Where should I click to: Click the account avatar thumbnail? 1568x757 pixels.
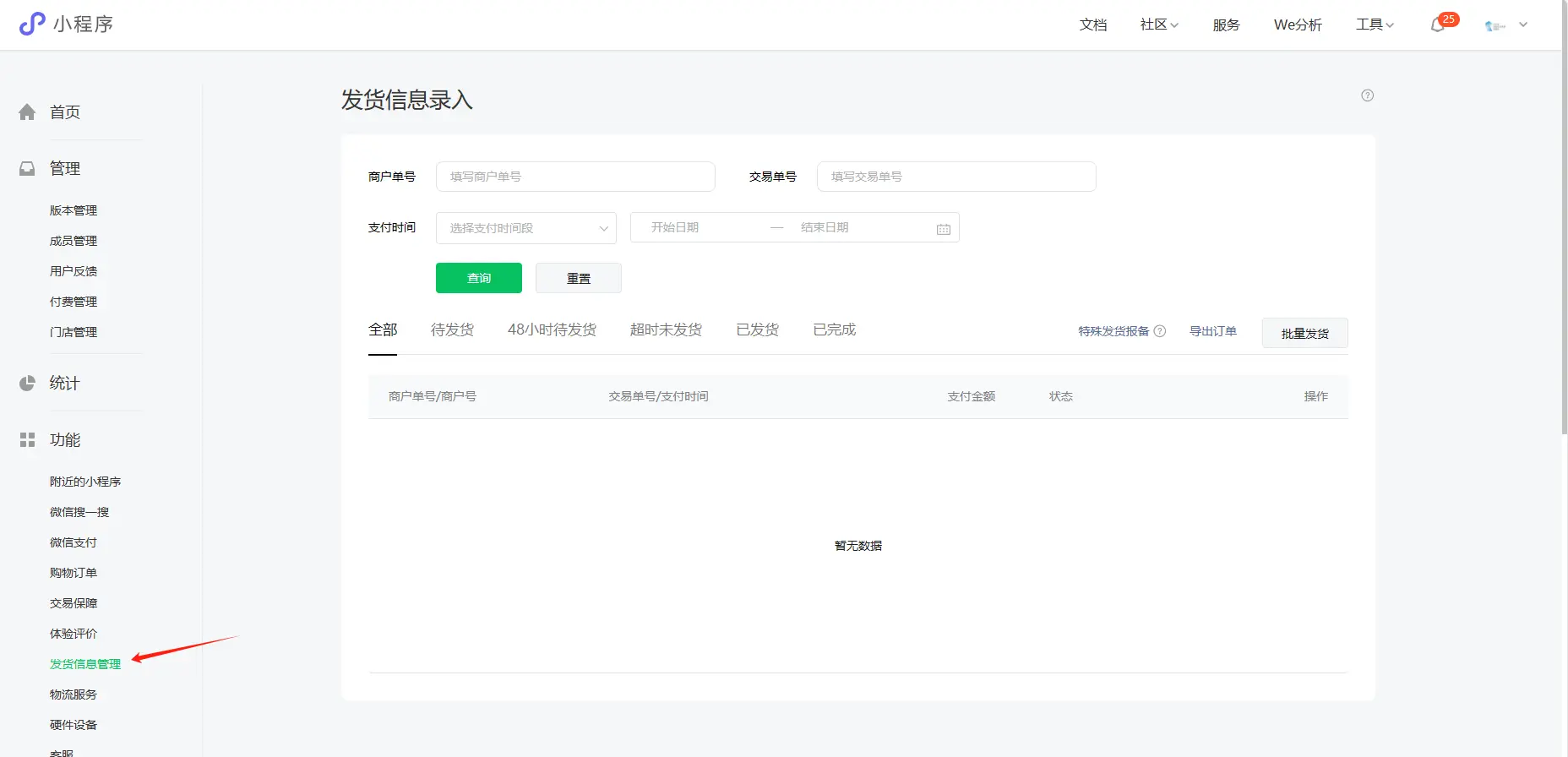[x=1495, y=26]
